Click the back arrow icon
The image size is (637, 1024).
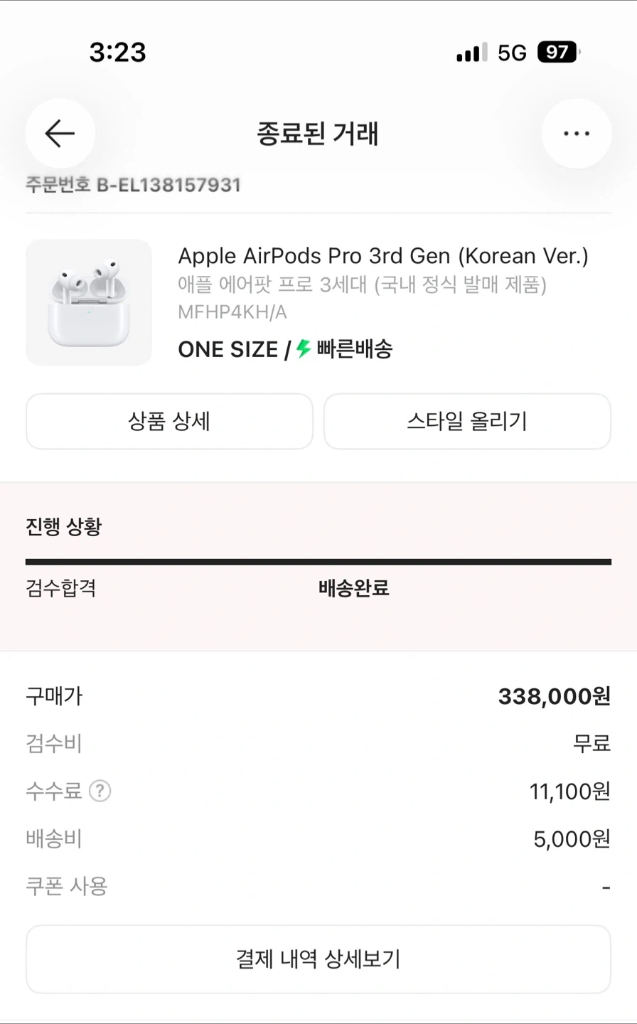pos(60,133)
